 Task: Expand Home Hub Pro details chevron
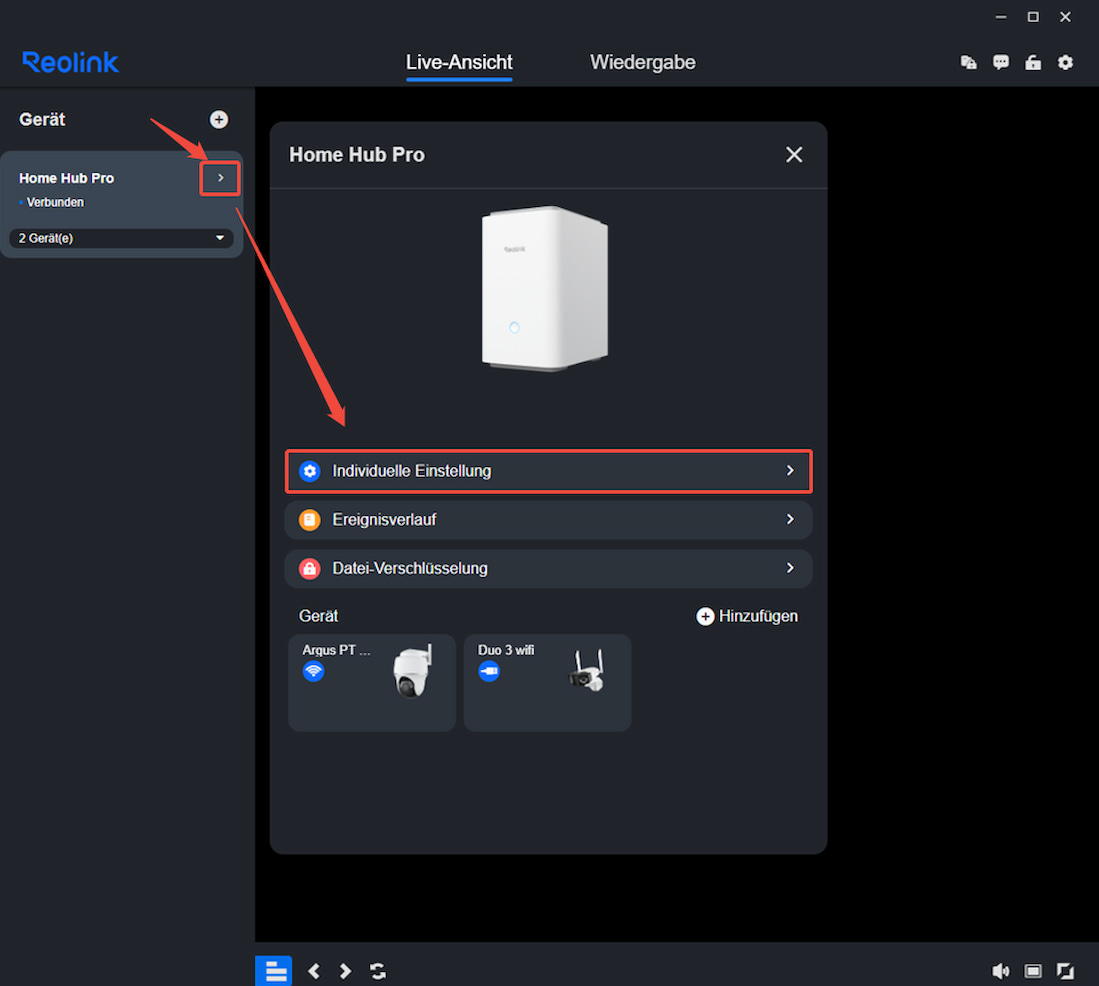tap(220, 178)
